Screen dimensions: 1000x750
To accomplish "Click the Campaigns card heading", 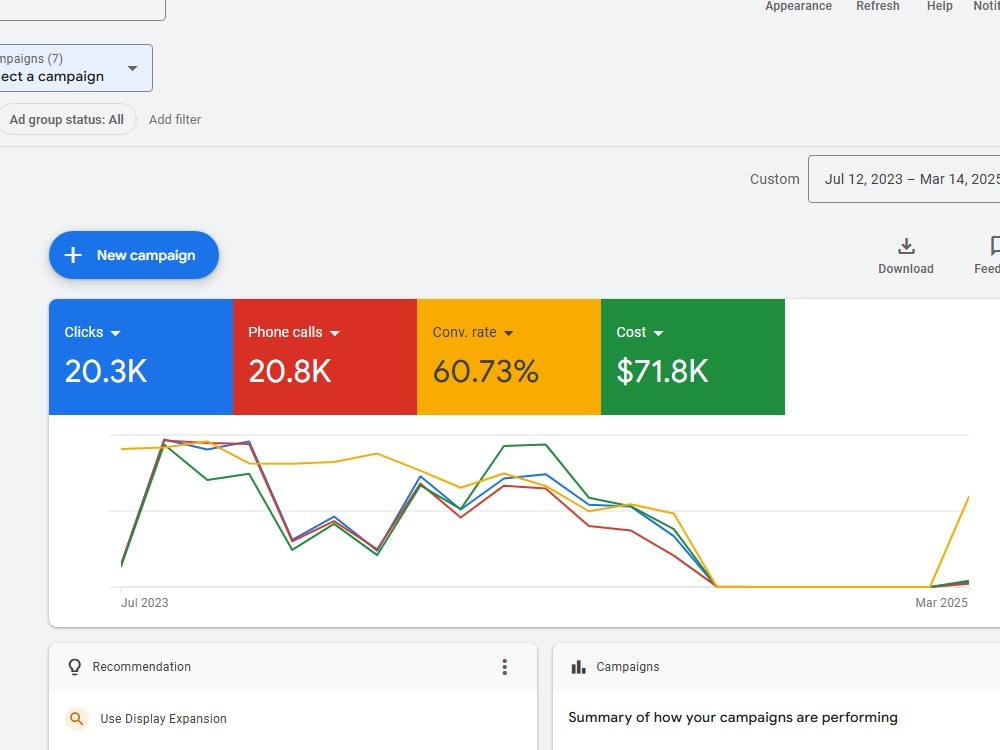I will tap(628, 666).
